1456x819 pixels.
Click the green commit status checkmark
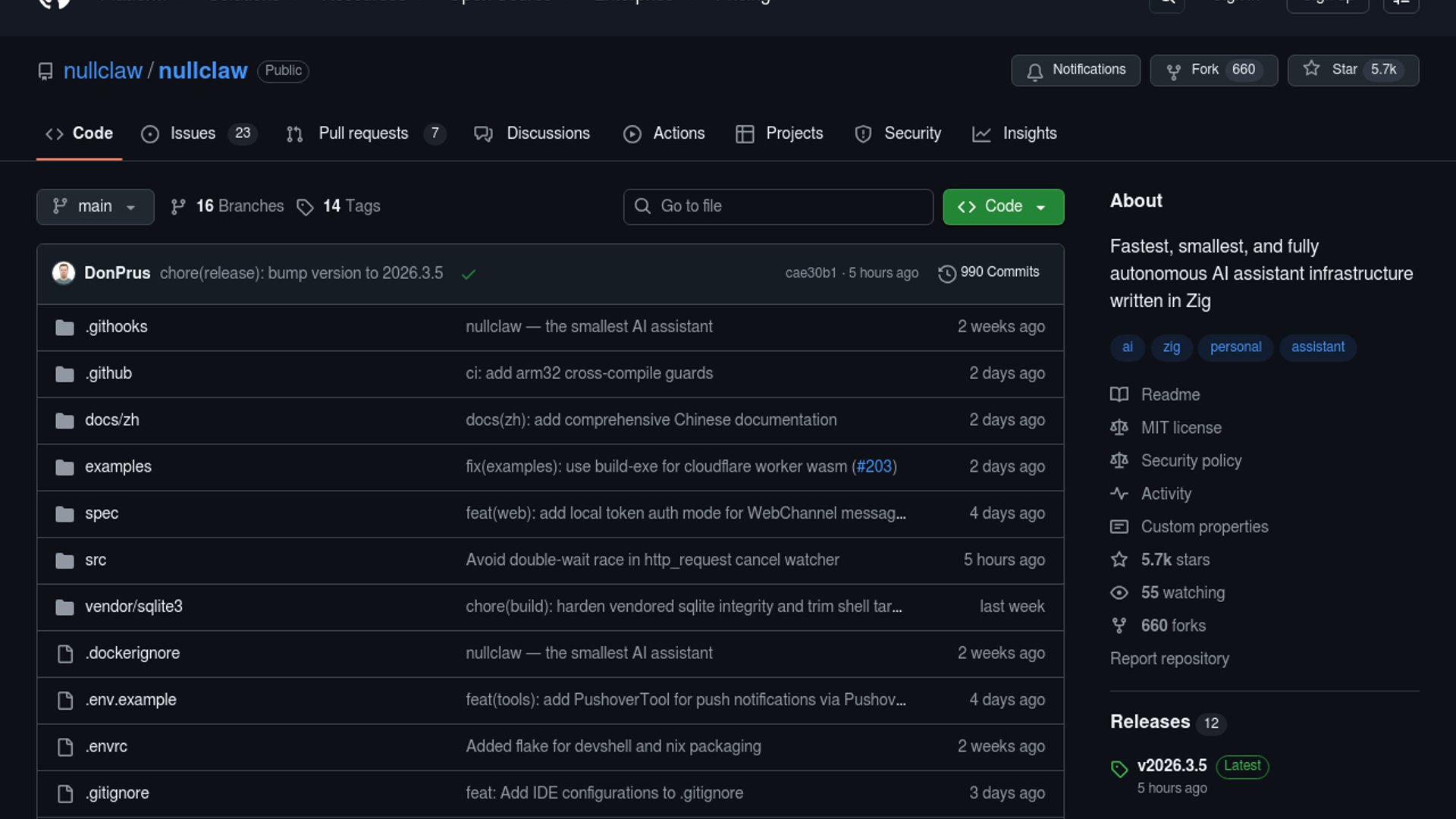[x=469, y=274]
